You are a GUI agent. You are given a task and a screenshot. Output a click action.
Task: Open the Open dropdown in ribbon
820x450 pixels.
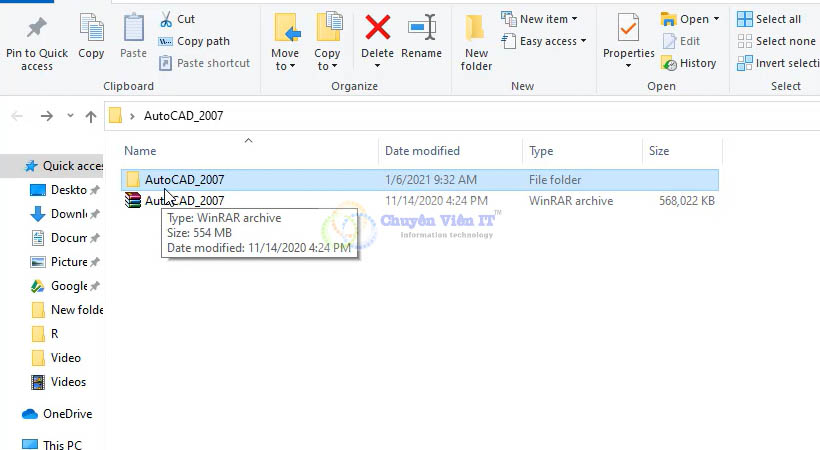(690, 19)
